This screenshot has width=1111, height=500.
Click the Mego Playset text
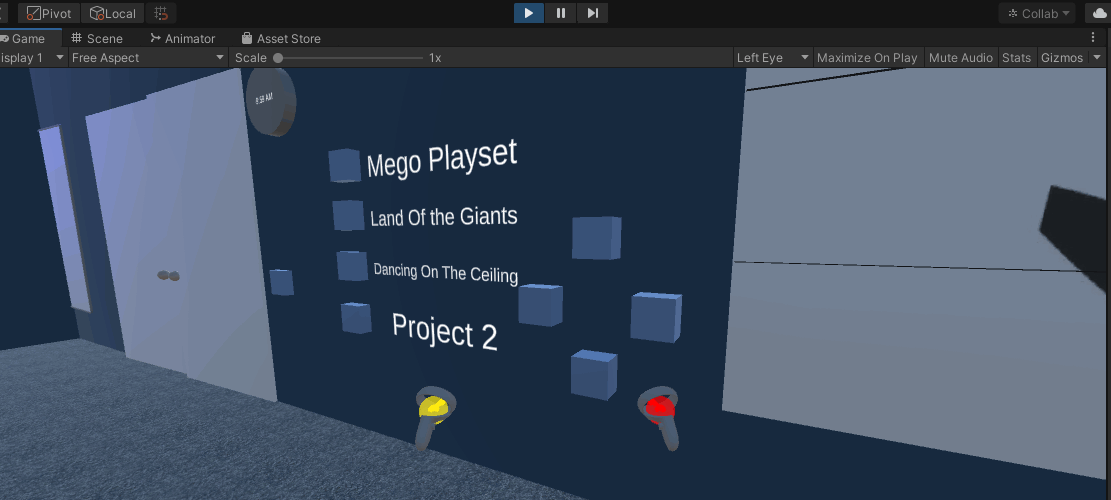[442, 159]
